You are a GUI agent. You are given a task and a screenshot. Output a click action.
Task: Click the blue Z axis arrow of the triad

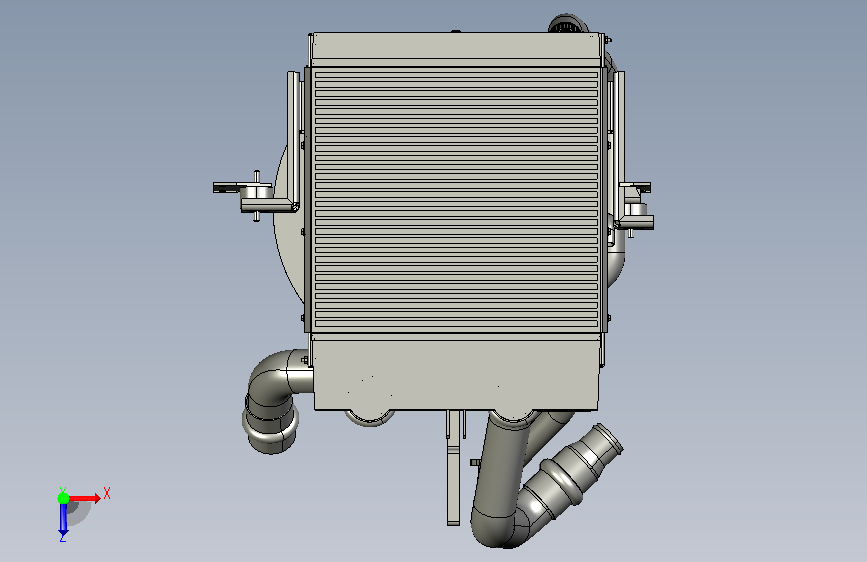(x=63, y=519)
